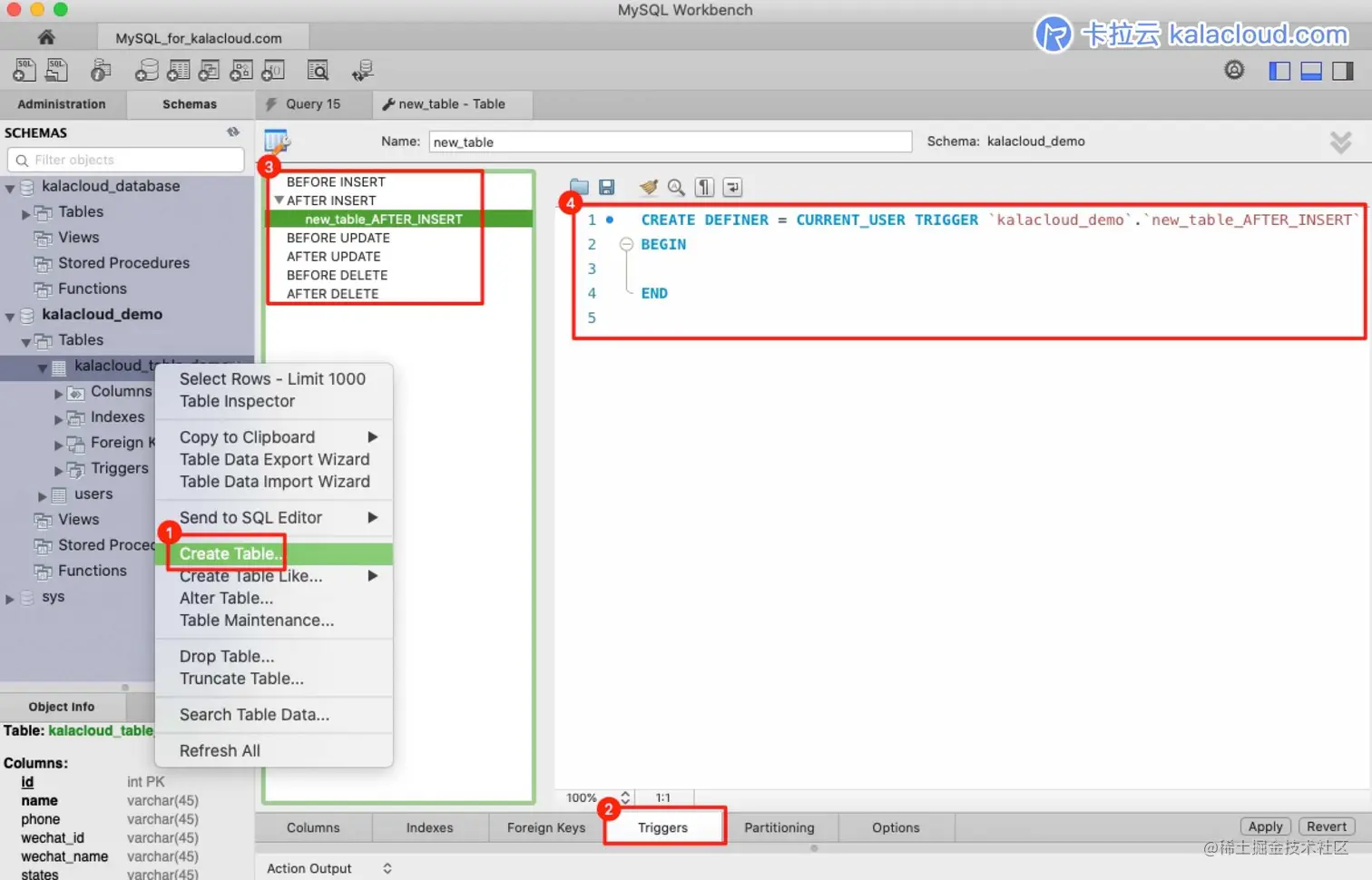Viewport: 1372px width, 880px height.
Task: Collapse the table editor header chevrons
Action: tap(1340, 142)
